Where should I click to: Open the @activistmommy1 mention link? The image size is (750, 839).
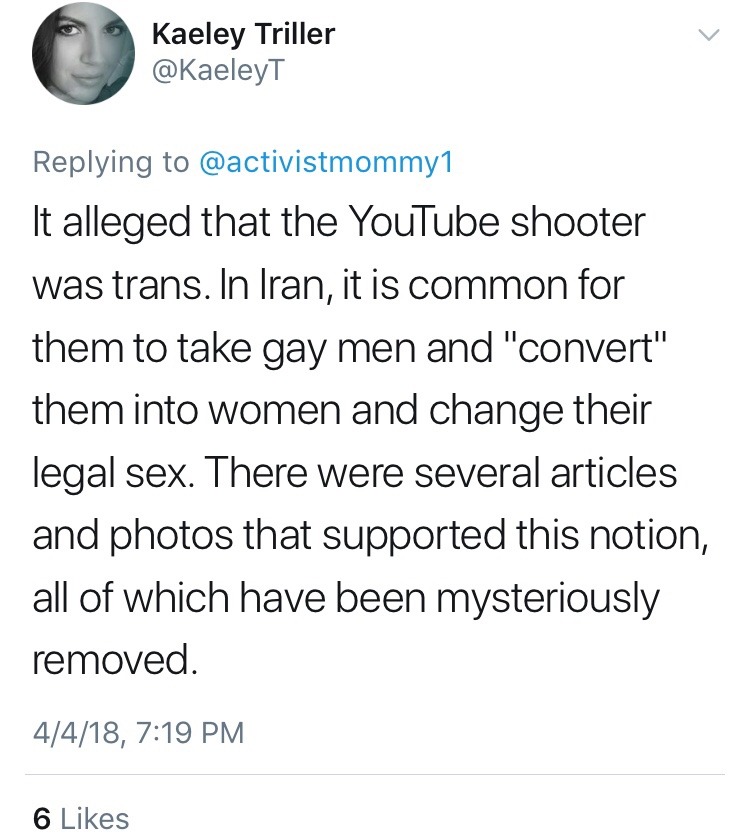(324, 164)
